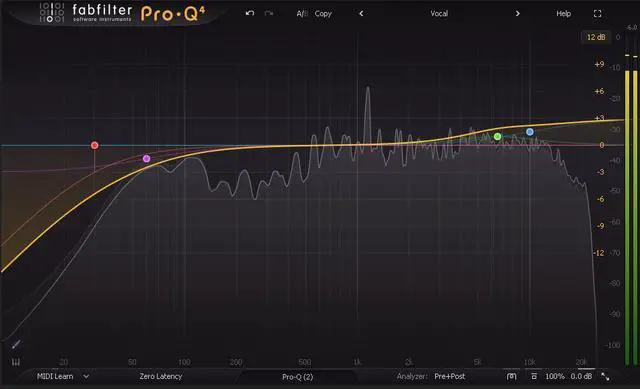This screenshot has width=640, height=389.
Task: Select the red EQ band node
Action: coord(95,145)
